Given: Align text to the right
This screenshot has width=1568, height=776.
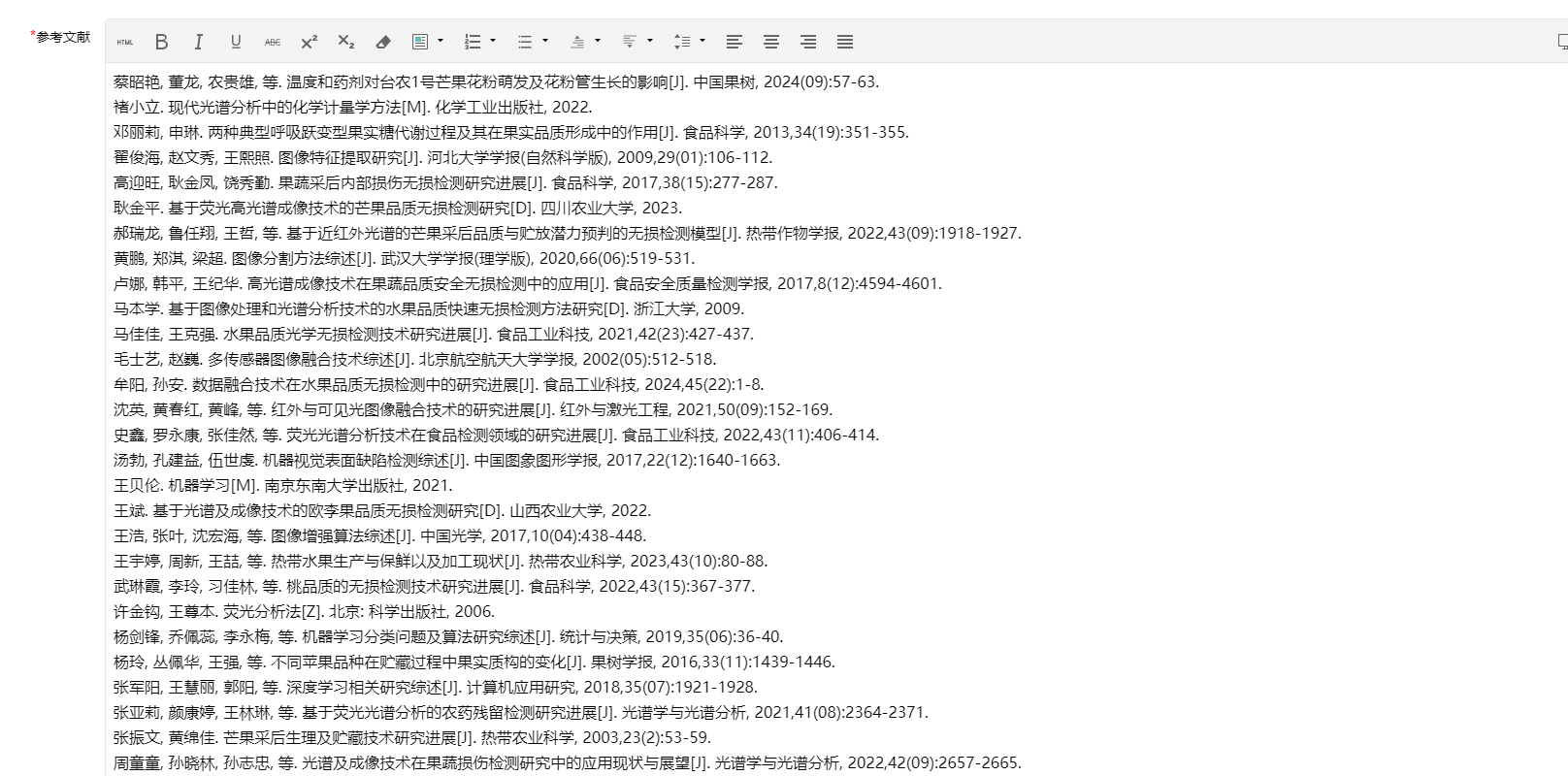Looking at the screenshot, I should [x=808, y=42].
